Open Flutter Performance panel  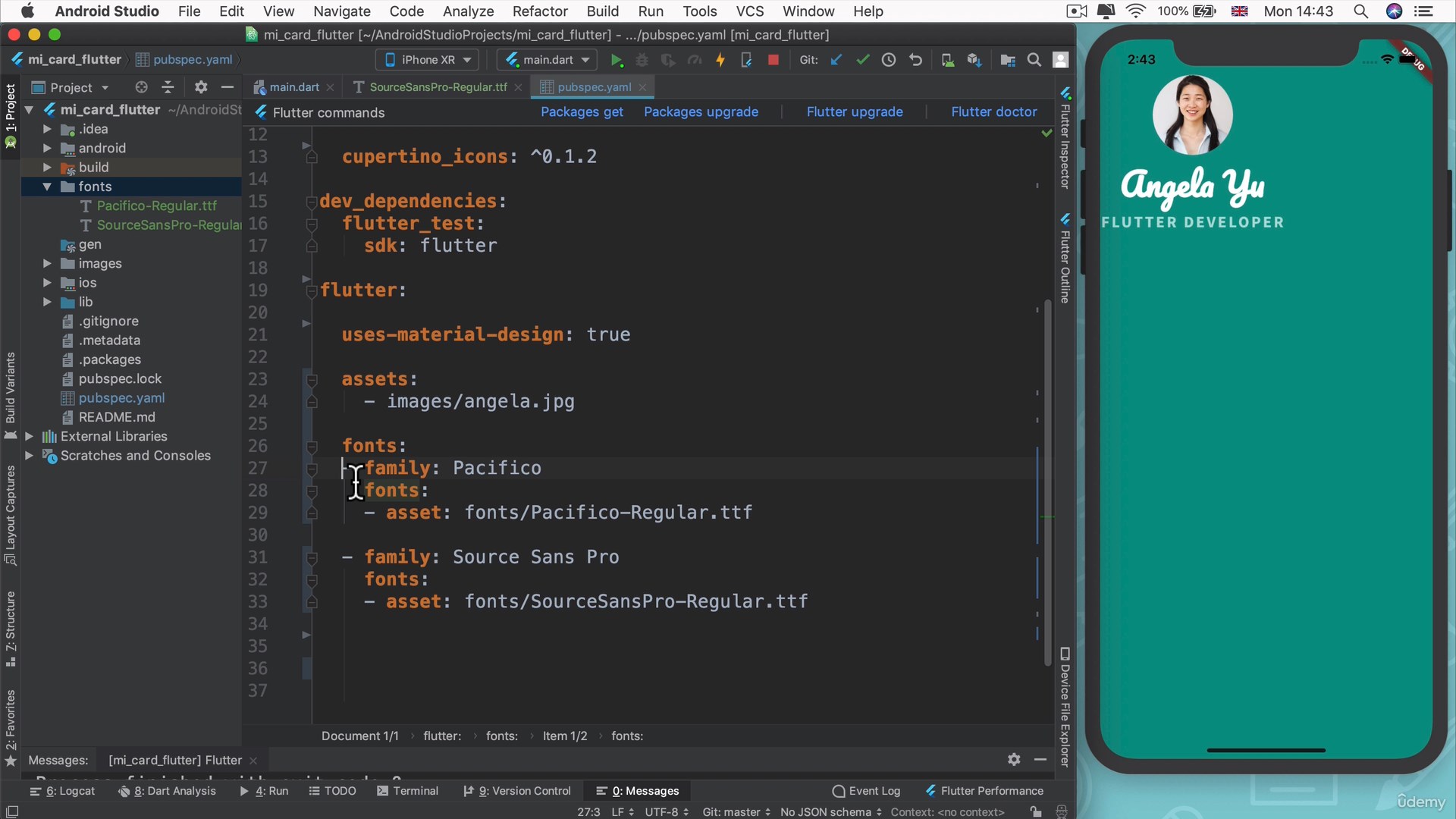click(x=984, y=791)
